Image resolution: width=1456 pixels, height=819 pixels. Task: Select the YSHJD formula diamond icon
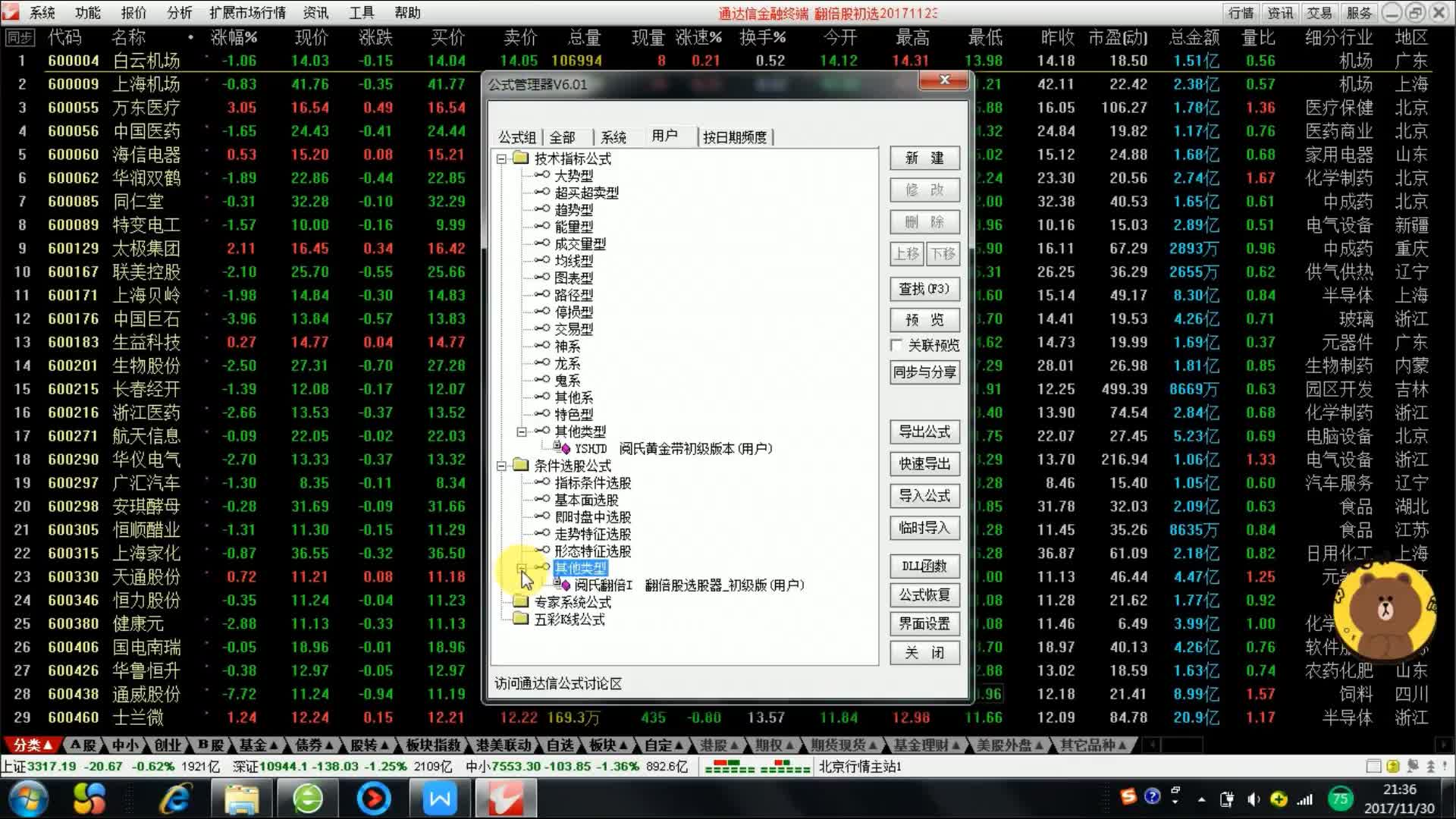(565, 449)
